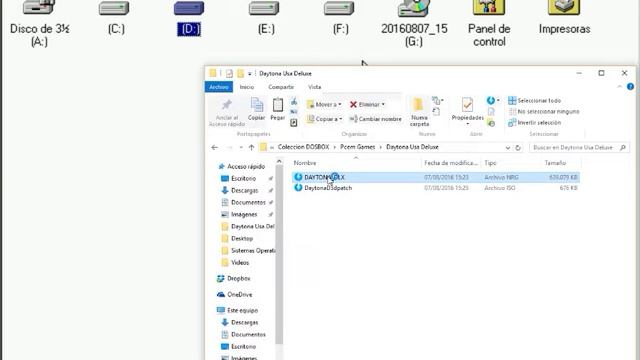Click Propiedades checkmark icon
Viewport: 640px width, 360px height.
click(x=467, y=104)
